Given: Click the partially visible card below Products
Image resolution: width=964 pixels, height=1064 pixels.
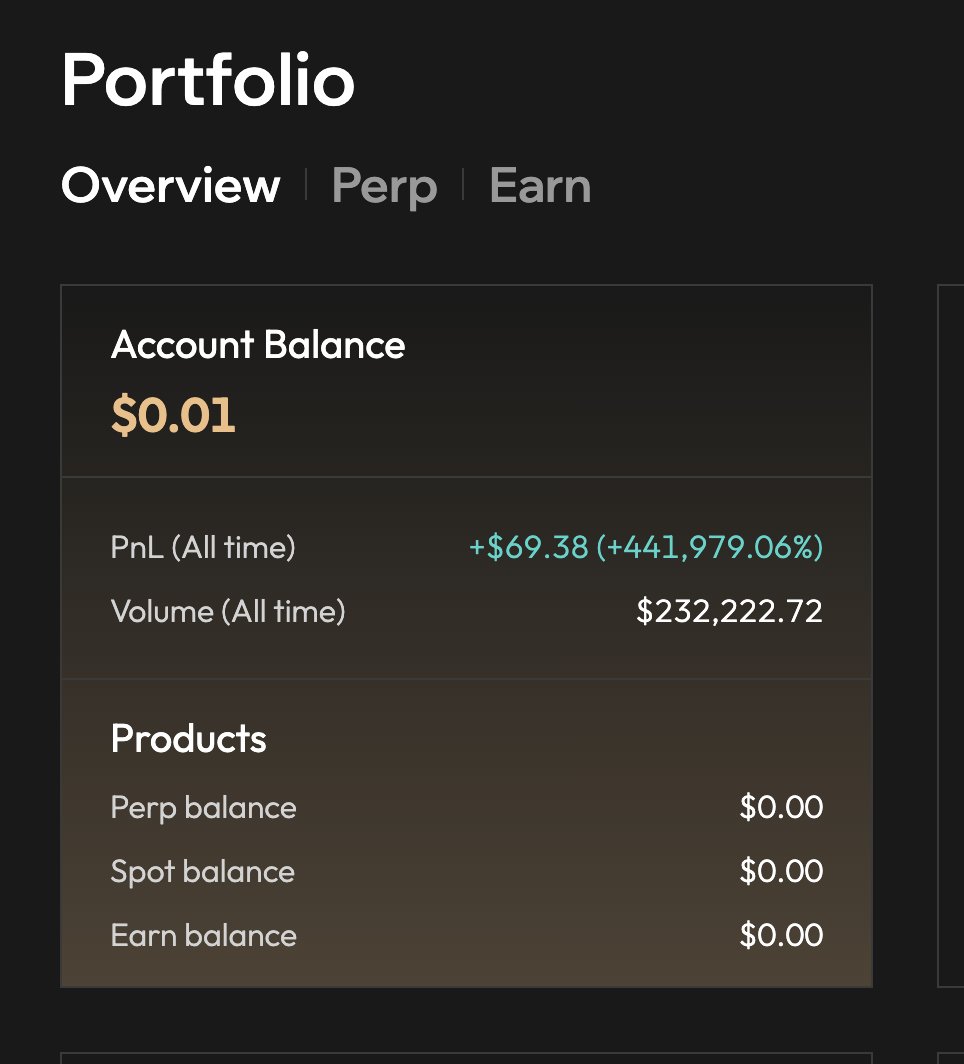Looking at the screenshot, I should point(466,1058).
